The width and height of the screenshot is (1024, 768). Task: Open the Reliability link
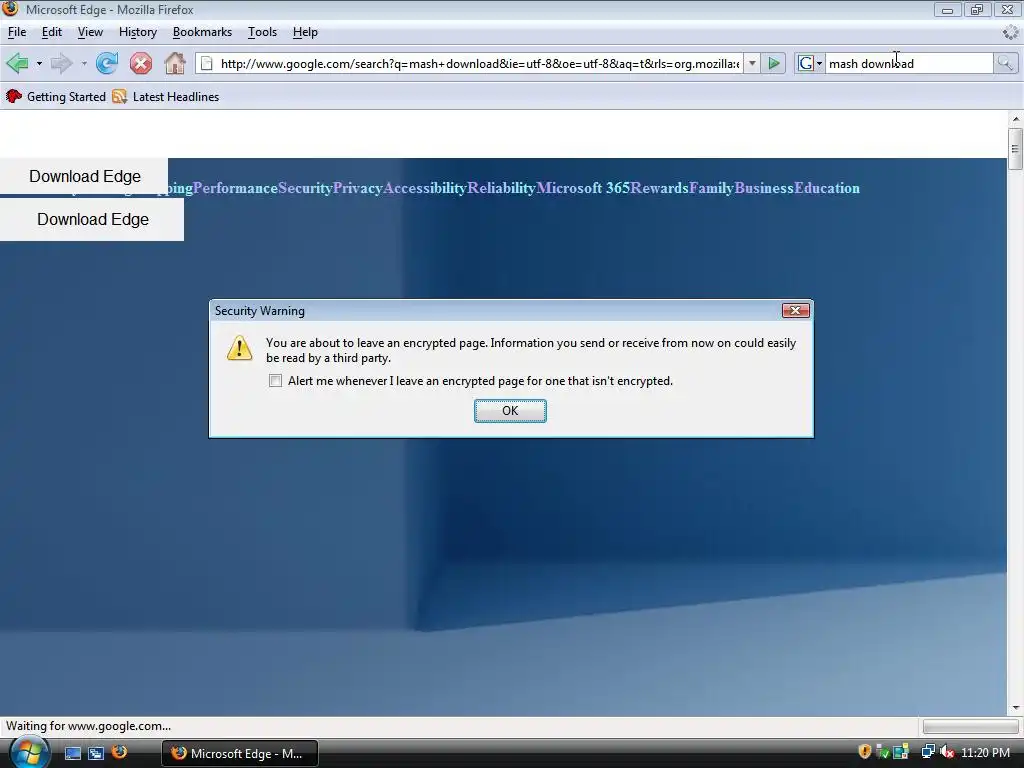coord(502,188)
